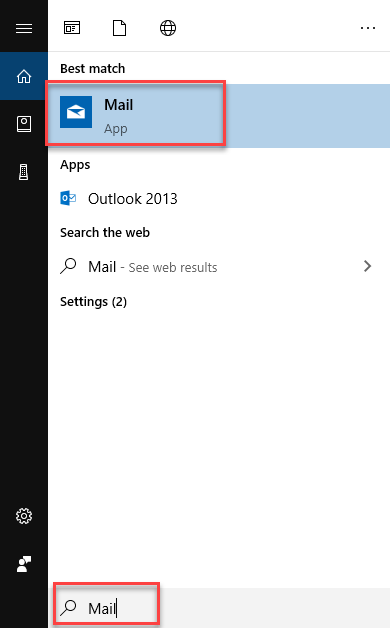Filter results by Documents icon
The height and width of the screenshot is (628, 390).
[119, 28]
